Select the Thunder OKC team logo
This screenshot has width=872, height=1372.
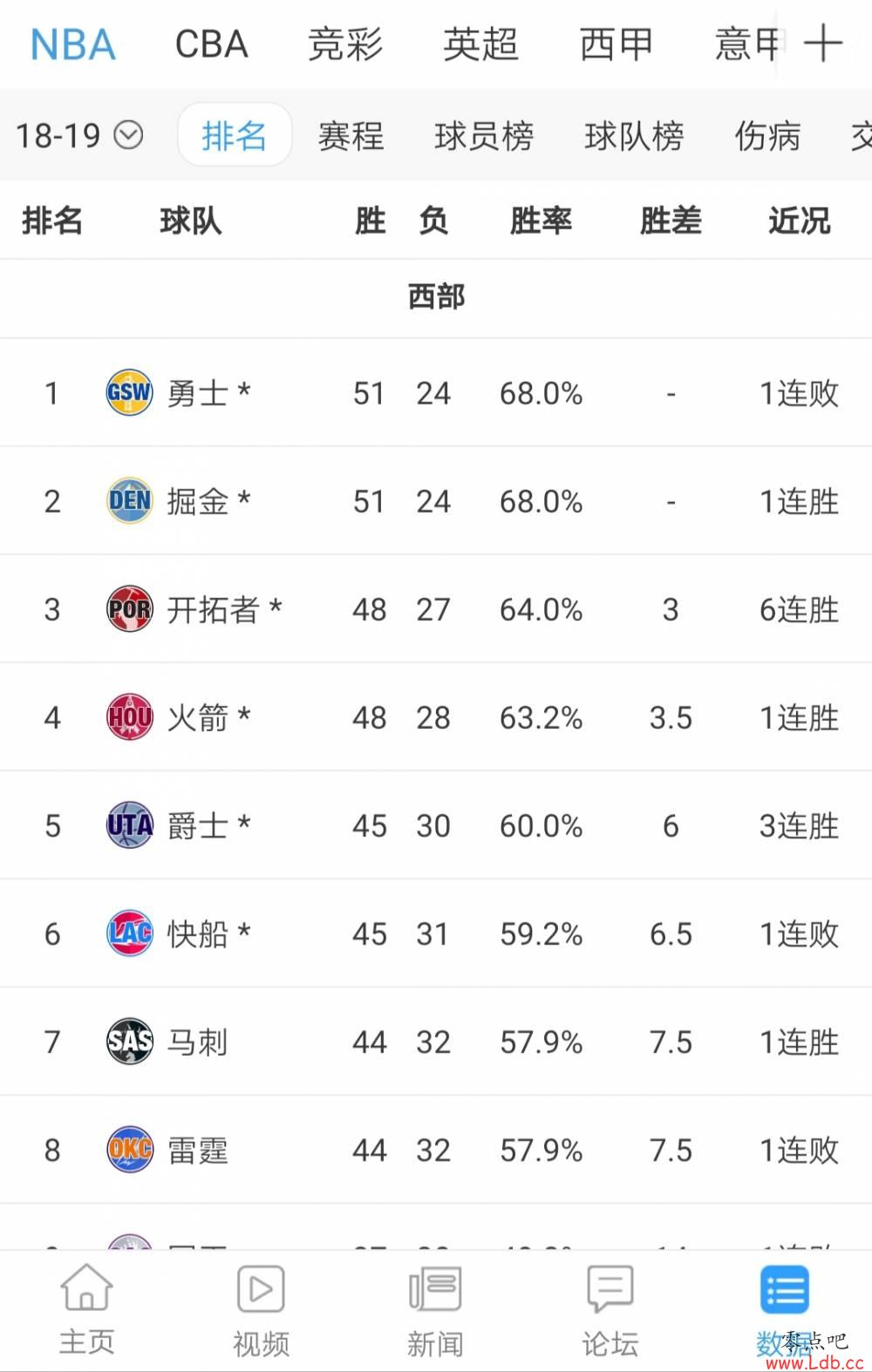pyautogui.click(x=129, y=1150)
